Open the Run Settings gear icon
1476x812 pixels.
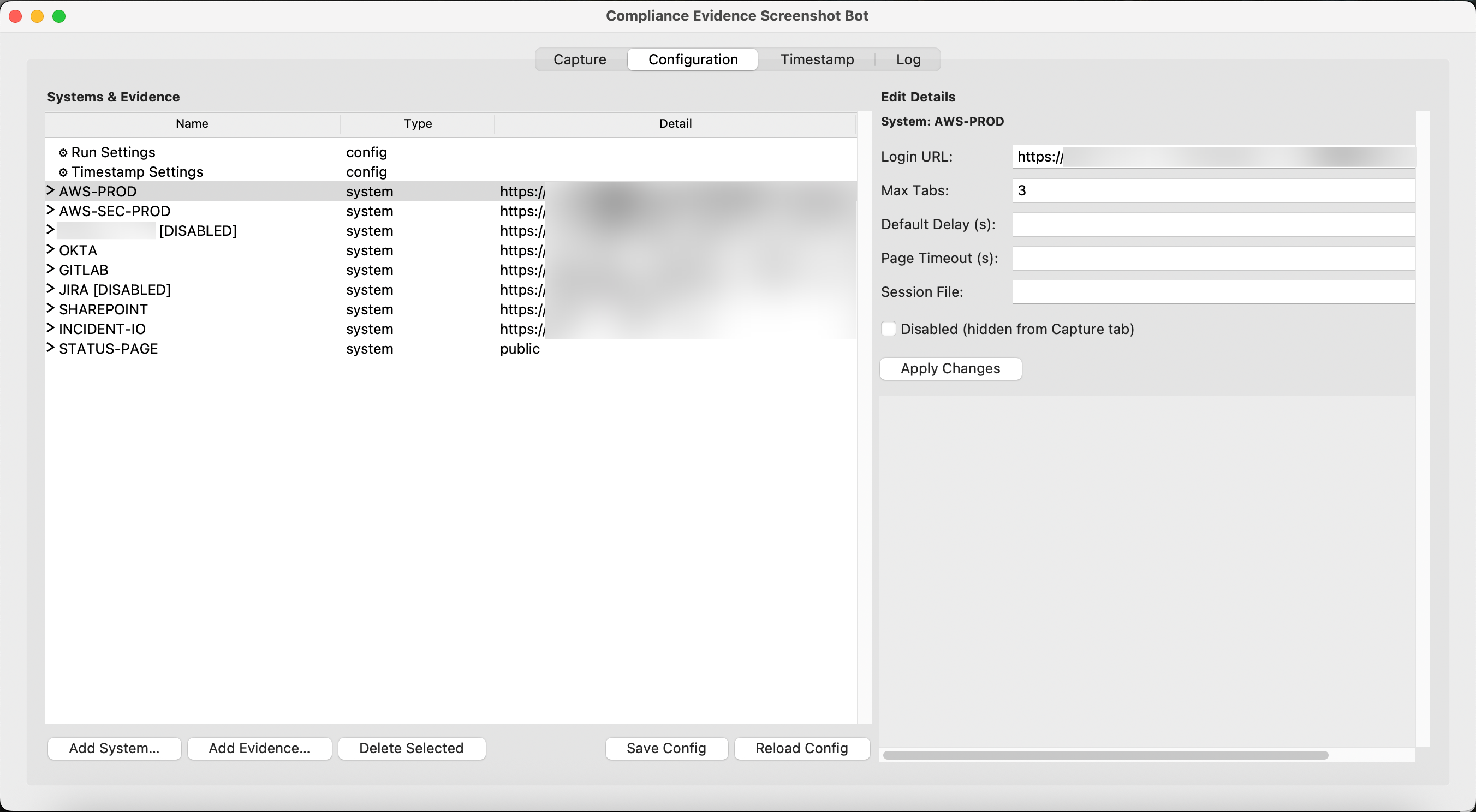click(x=62, y=152)
